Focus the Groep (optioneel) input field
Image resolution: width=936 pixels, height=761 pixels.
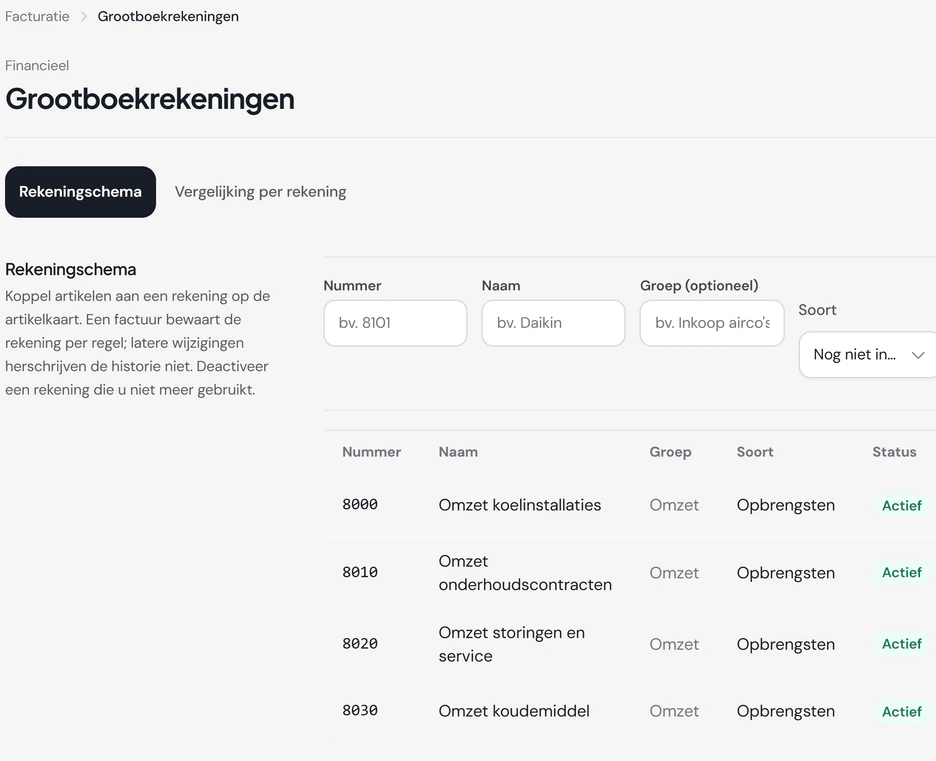tap(712, 323)
